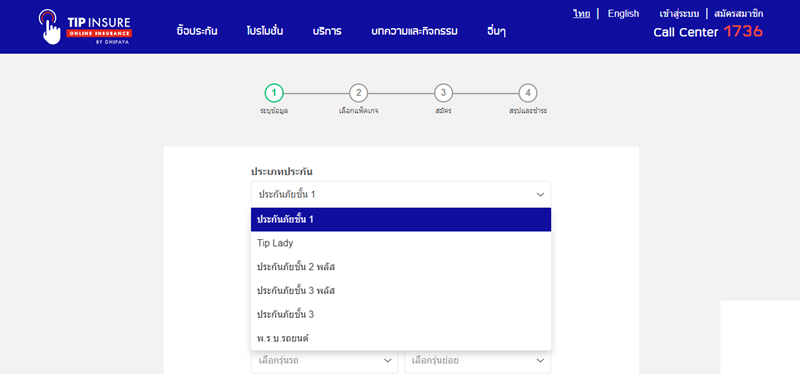Click the ประเภทประกัน dropdown chevron arrow
Screen dimensions: 800x374
(x=540, y=195)
